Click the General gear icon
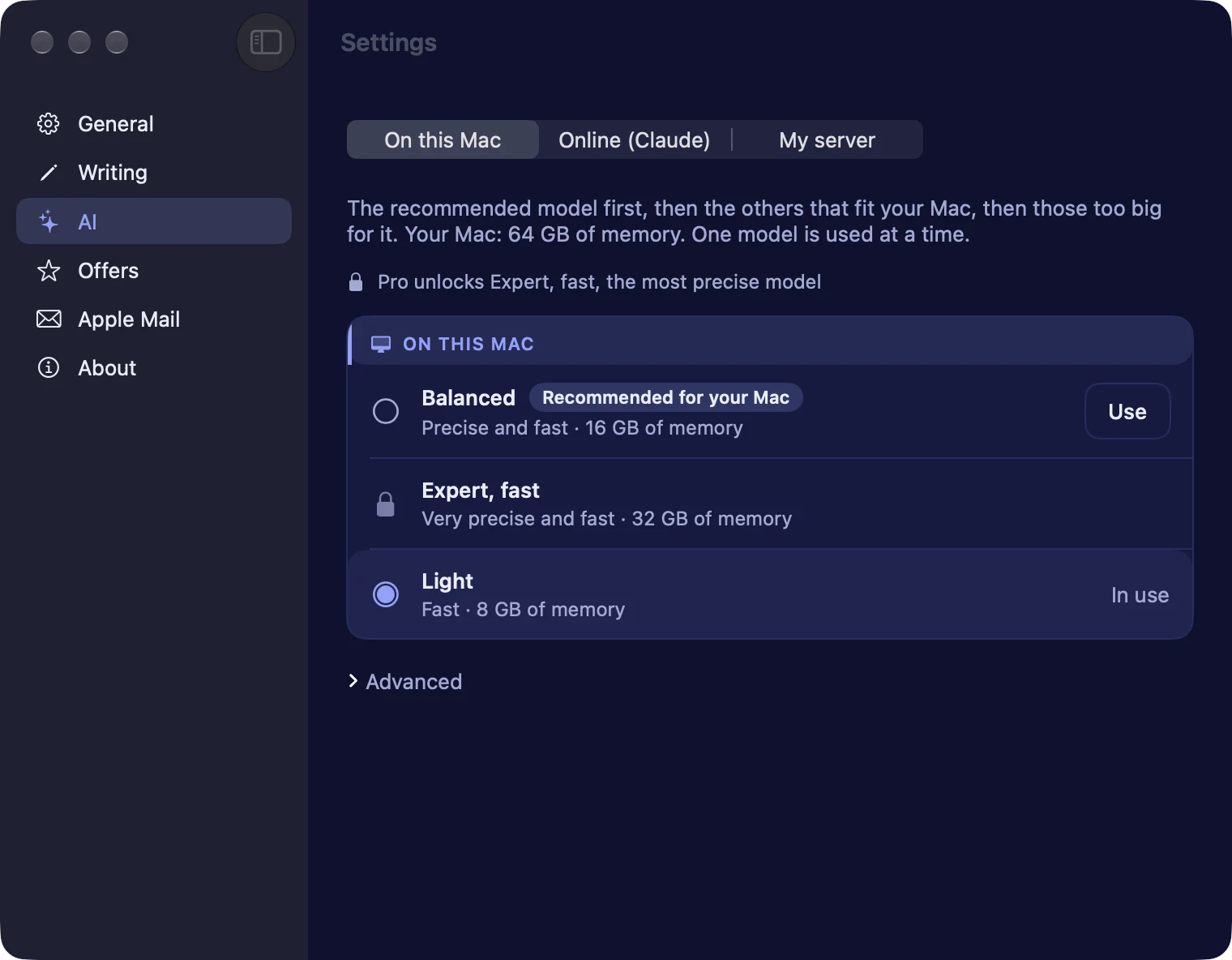 click(49, 124)
